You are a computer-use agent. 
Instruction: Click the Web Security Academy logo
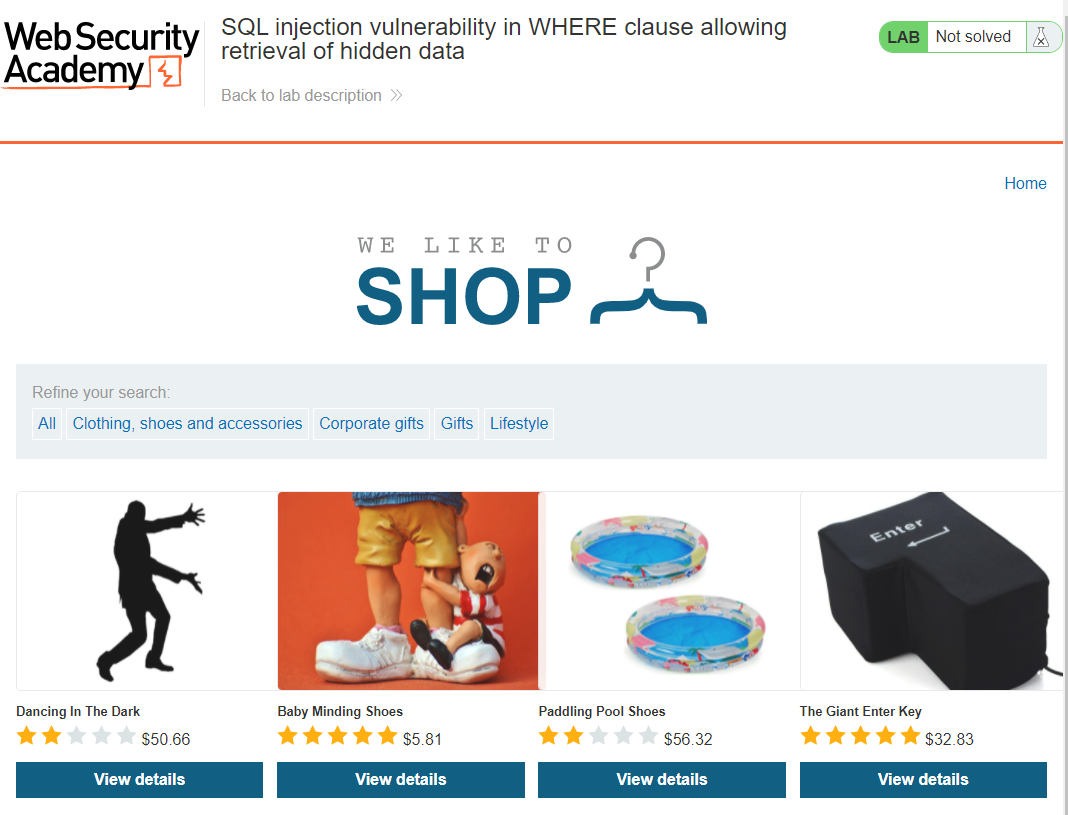pyautogui.click(x=101, y=55)
